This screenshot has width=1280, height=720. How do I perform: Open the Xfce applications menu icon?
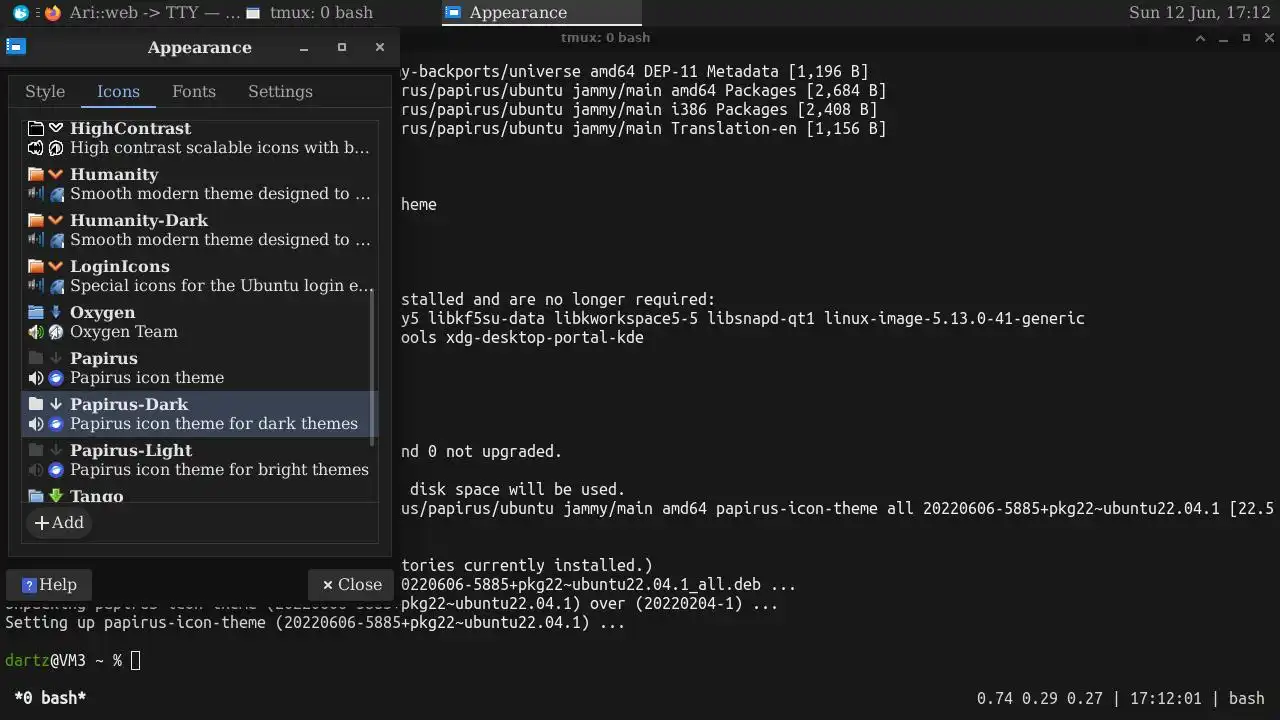(21, 13)
